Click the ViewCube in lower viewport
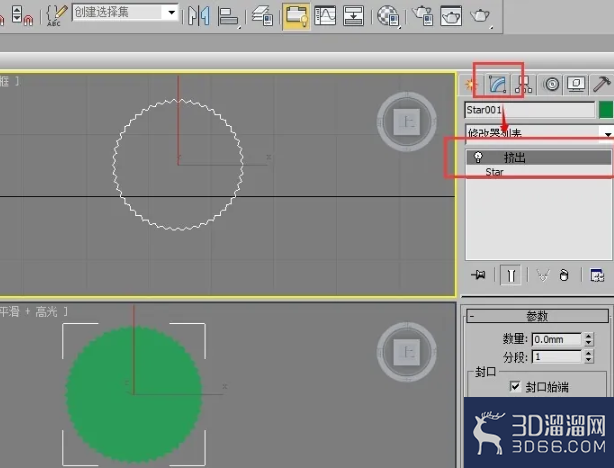This screenshot has height=468, width=614. pos(406,352)
